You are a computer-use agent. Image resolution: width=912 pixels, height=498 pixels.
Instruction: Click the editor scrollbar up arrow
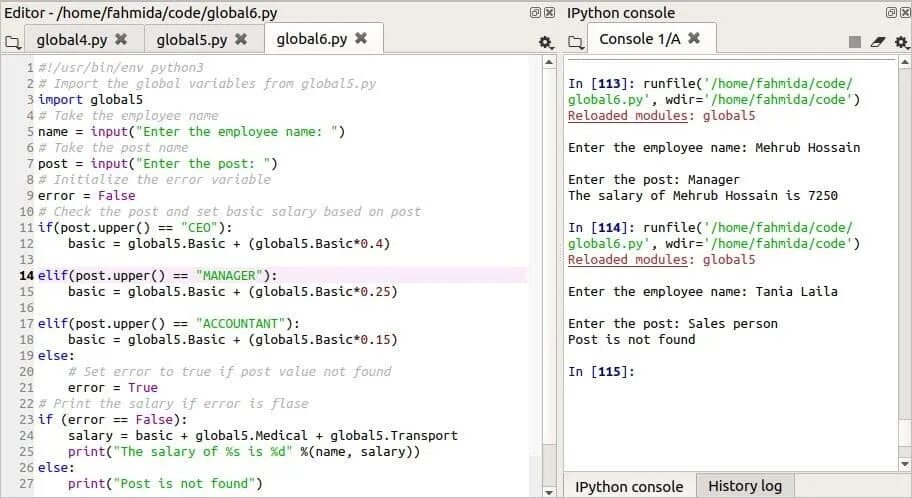[549, 62]
